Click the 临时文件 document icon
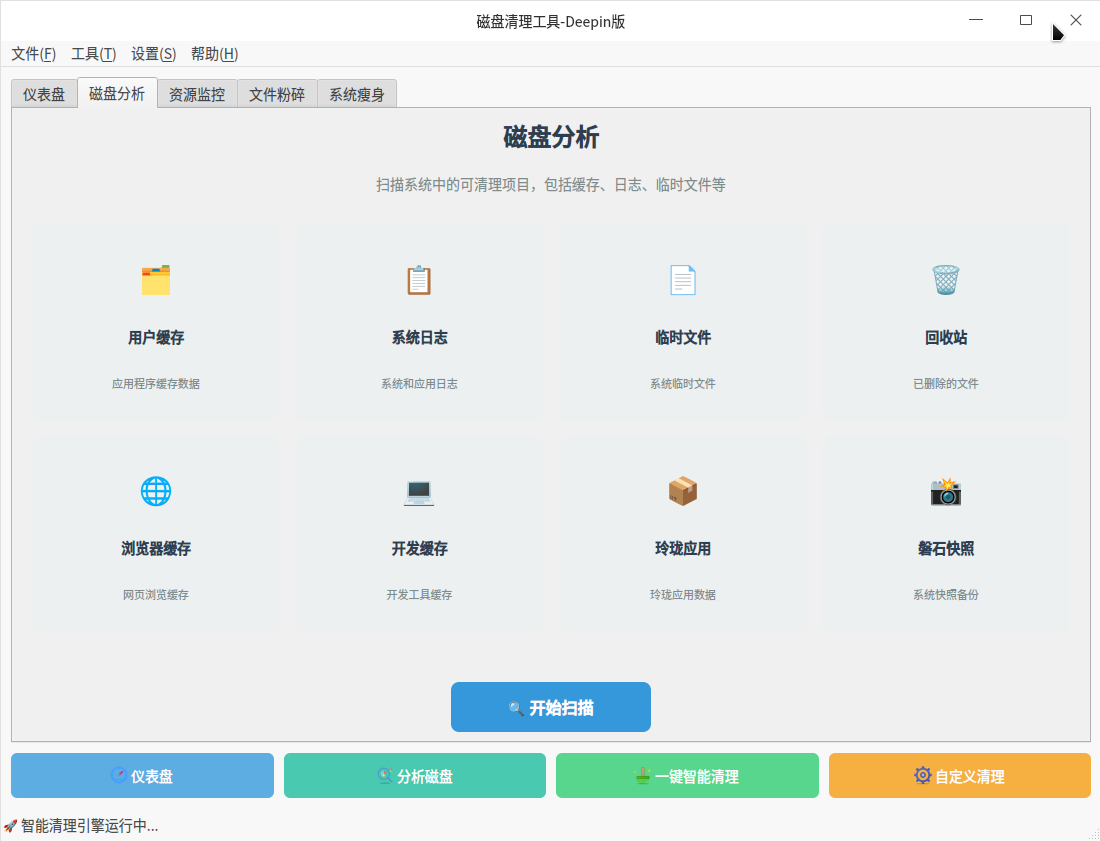The height and width of the screenshot is (841, 1100). point(683,281)
